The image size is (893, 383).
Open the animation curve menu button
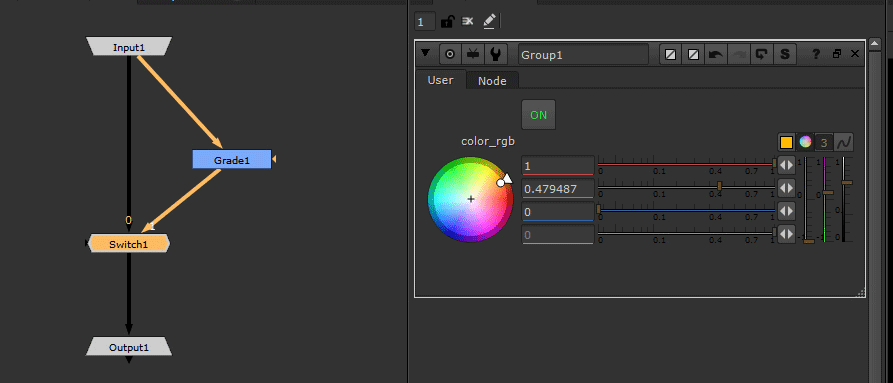point(844,142)
